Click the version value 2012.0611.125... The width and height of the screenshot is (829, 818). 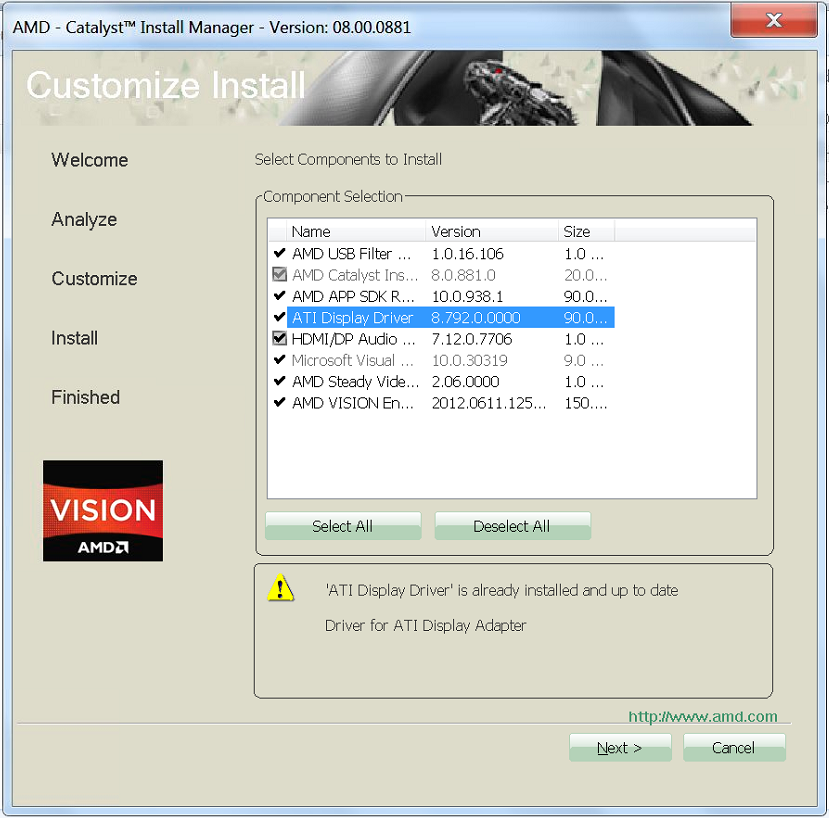(x=489, y=403)
